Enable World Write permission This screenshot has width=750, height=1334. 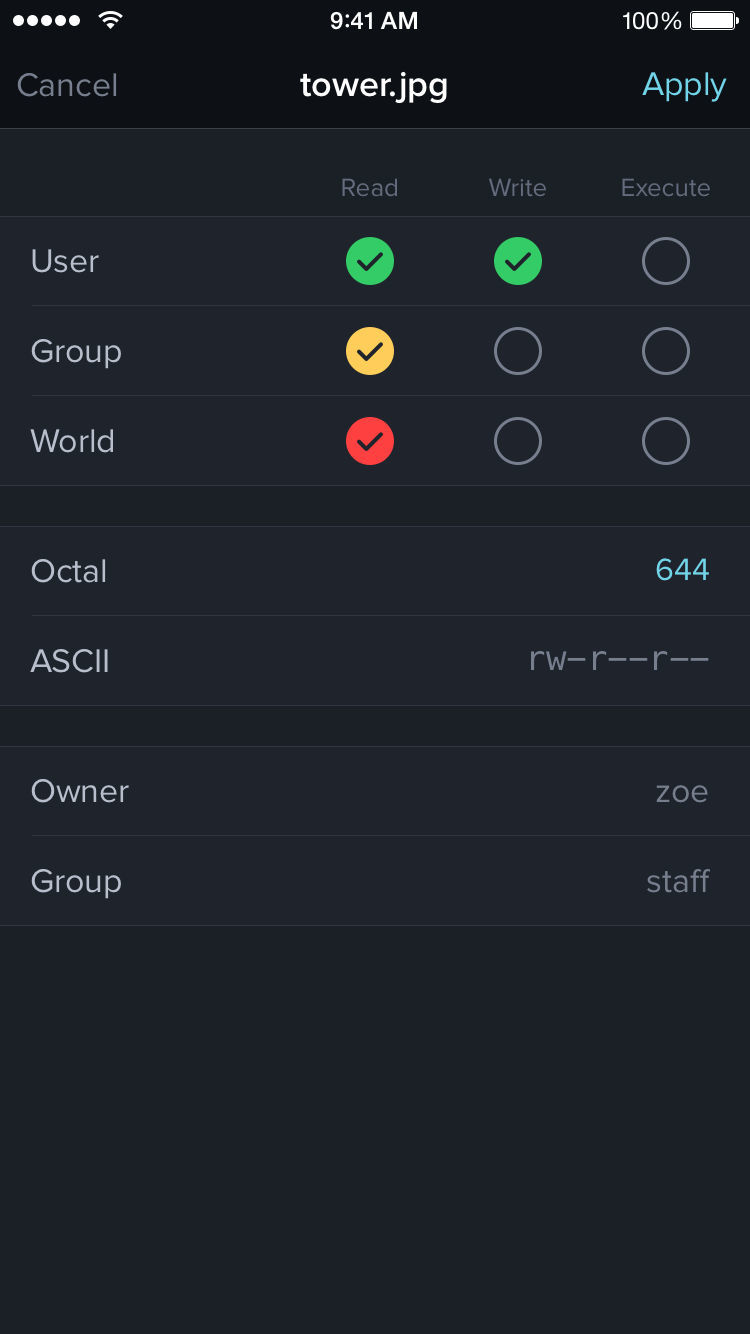tap(518, 441)
